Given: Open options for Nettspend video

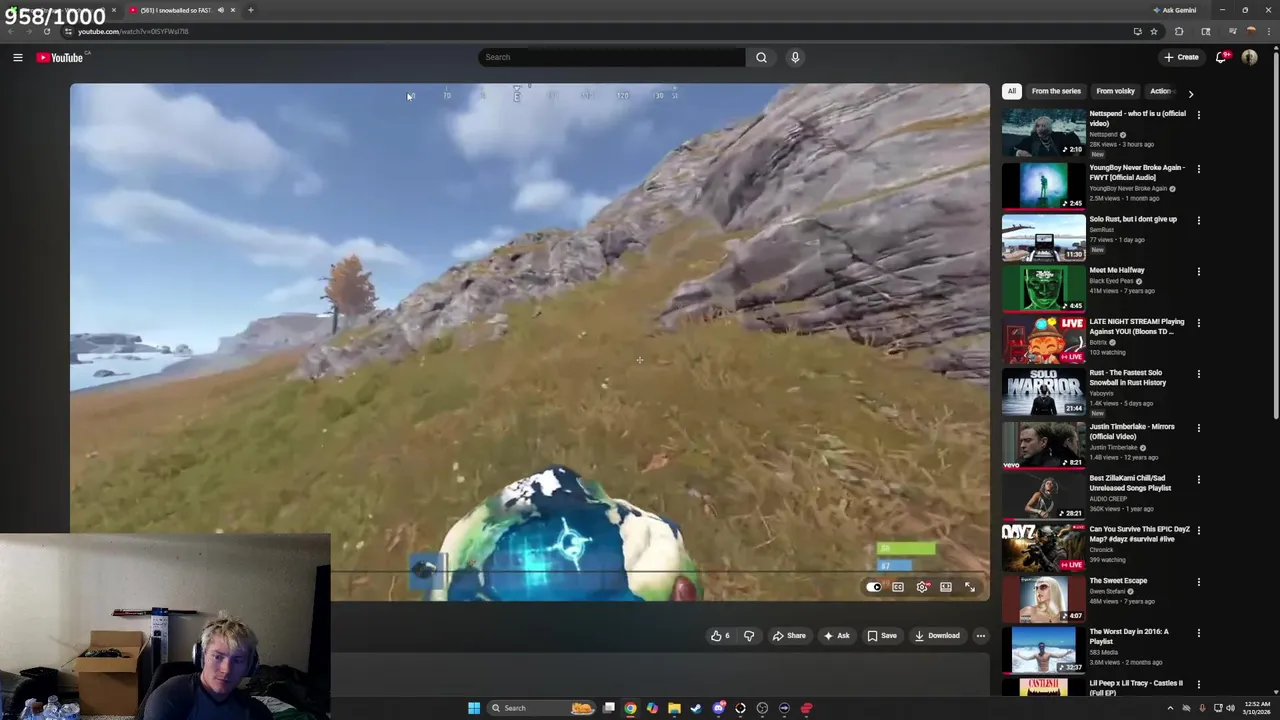Looking at the screenshot, I should pos(1199,115).
